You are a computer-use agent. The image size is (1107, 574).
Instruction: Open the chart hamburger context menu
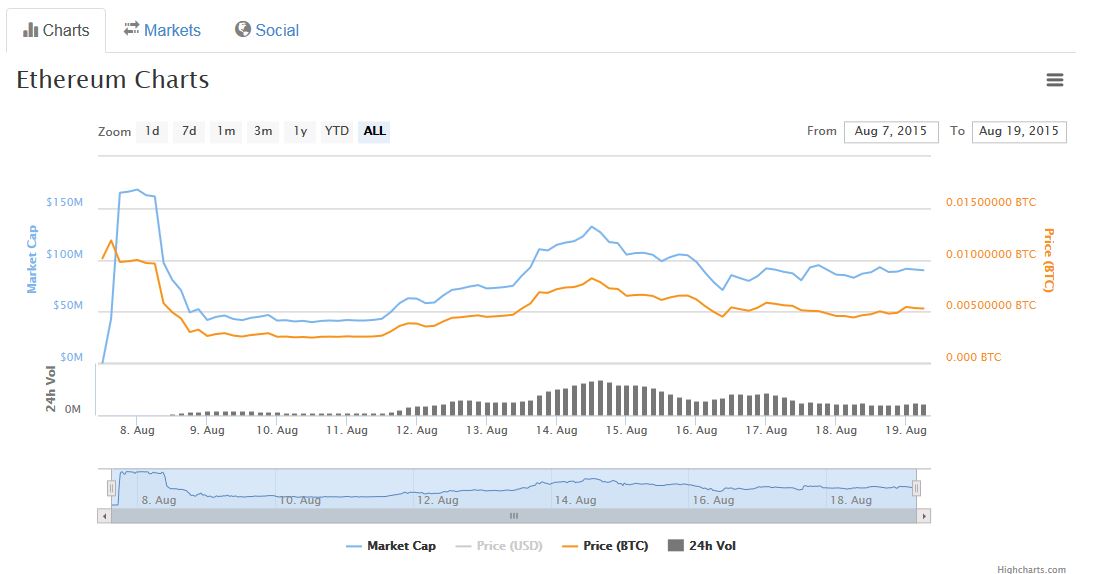pos(1055,80)
